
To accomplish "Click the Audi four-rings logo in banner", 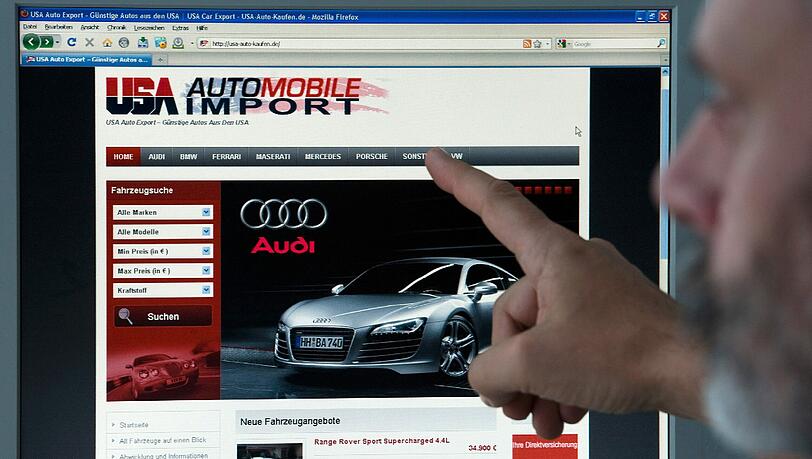I will coord(284,213).
